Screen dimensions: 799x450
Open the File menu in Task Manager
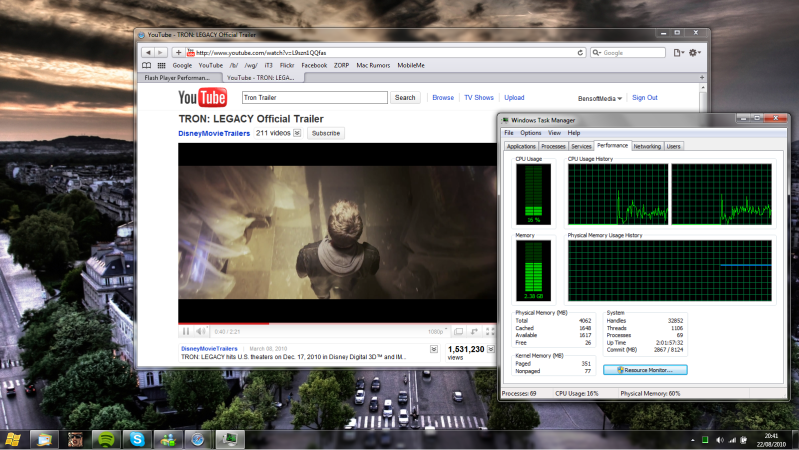click(509, 133)
